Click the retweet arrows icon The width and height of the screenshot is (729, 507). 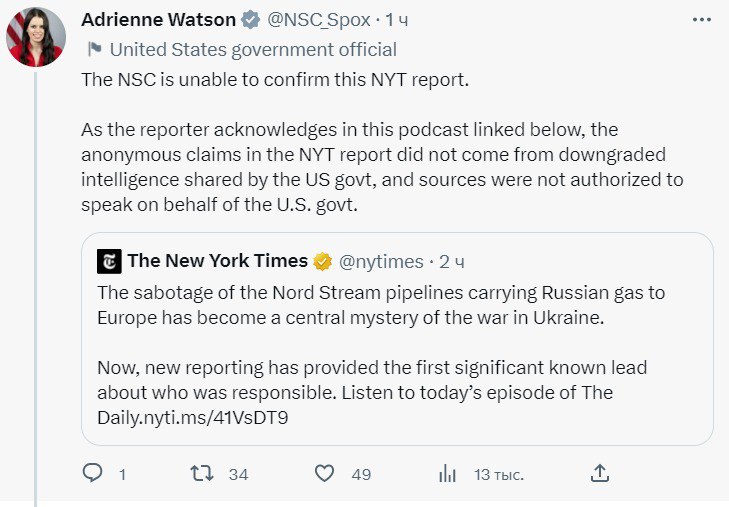pos(202,474)
